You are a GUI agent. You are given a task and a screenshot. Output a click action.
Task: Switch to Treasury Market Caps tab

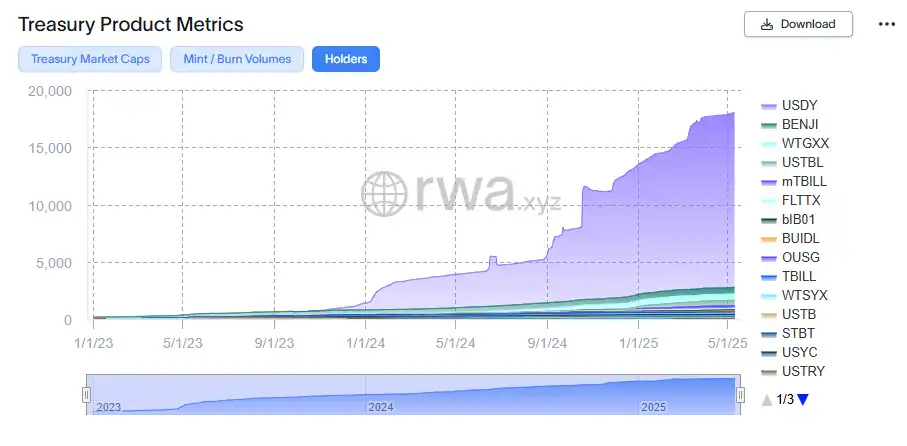coord(90,59)
